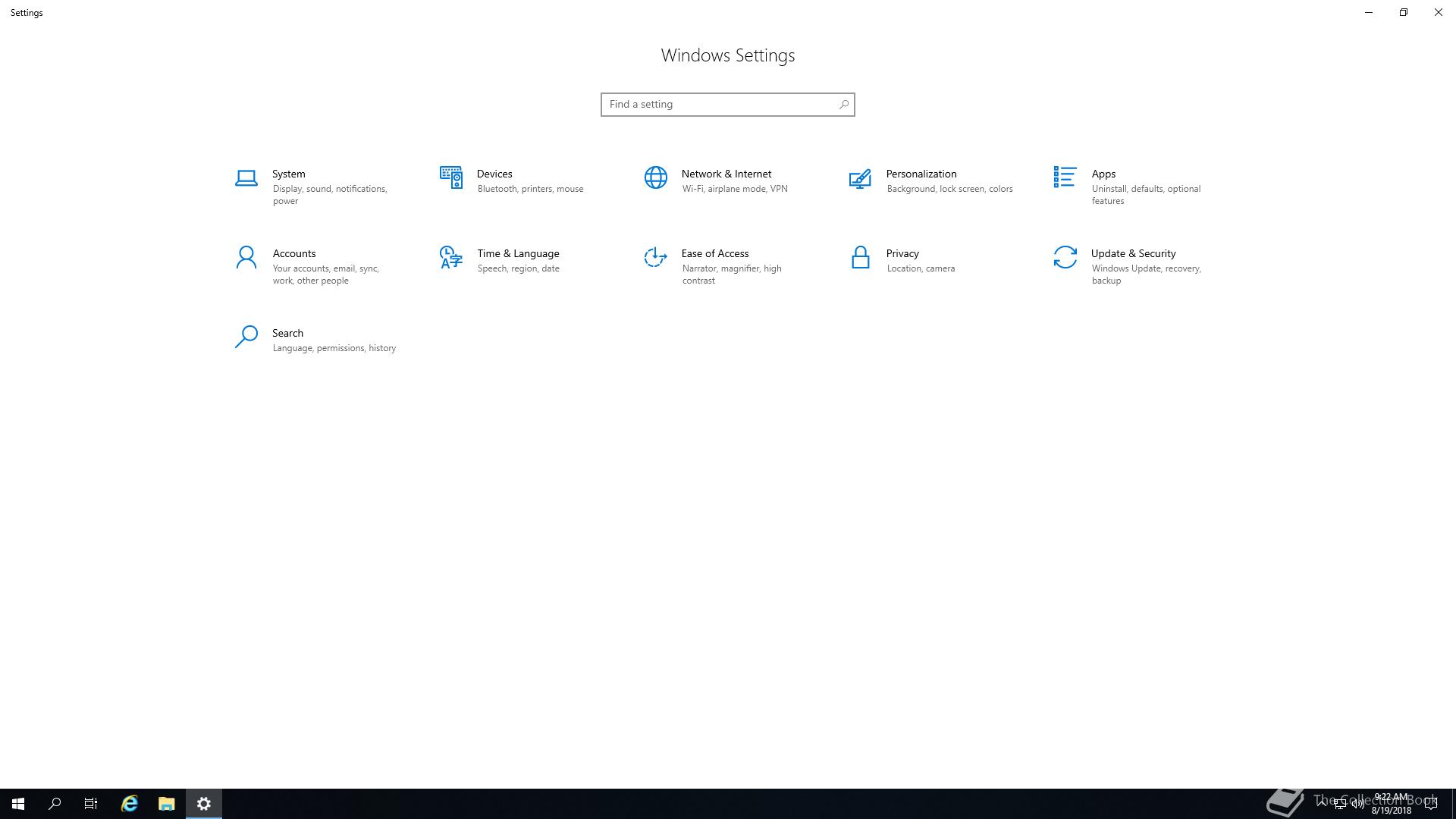Open the Apps list icon
This screenshot has width=1456, height=819.
pyautogui.click(x=1065, y=177)
